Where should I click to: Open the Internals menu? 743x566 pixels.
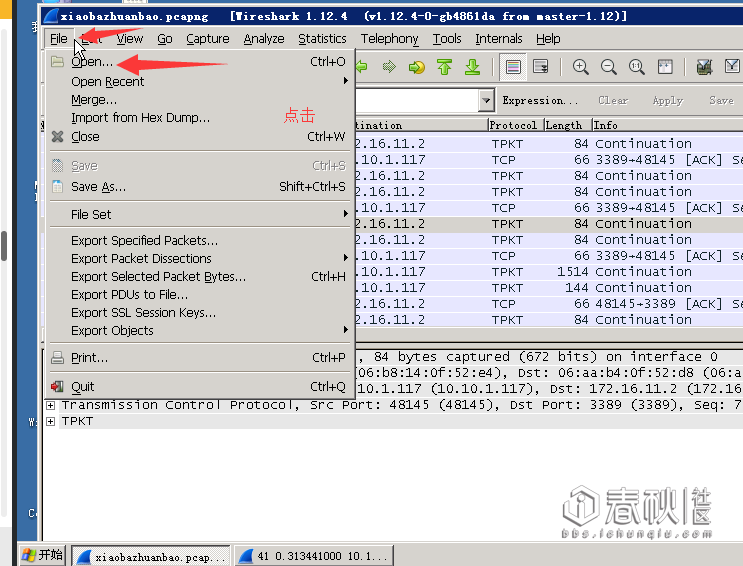pyautogui.click(x=499, y=39)
